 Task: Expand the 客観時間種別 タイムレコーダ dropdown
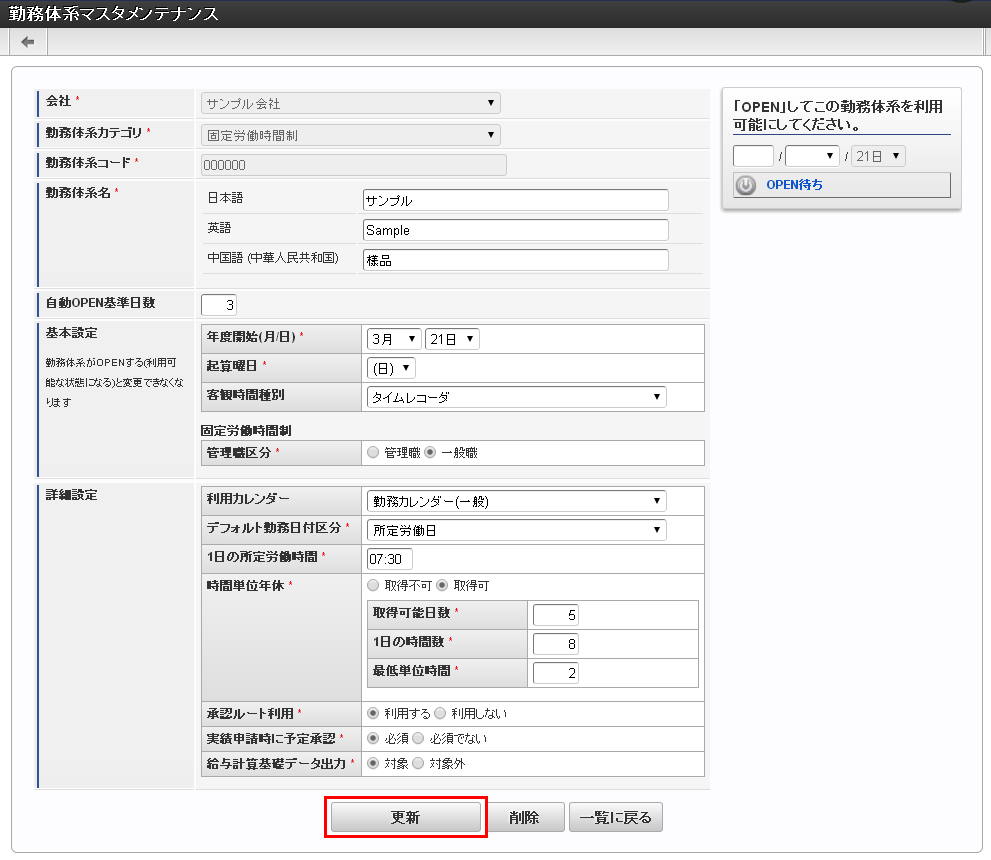[516, 397]
